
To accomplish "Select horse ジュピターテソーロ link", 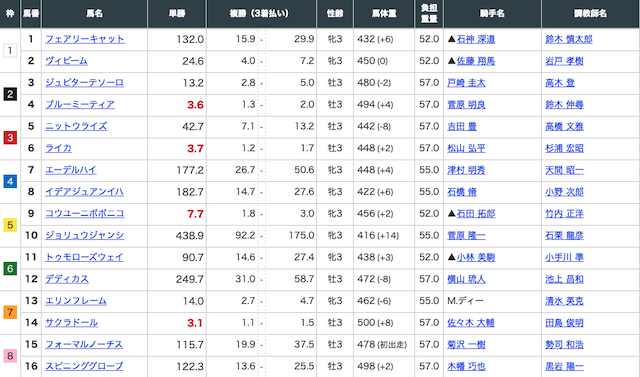I will coord(84,83).
